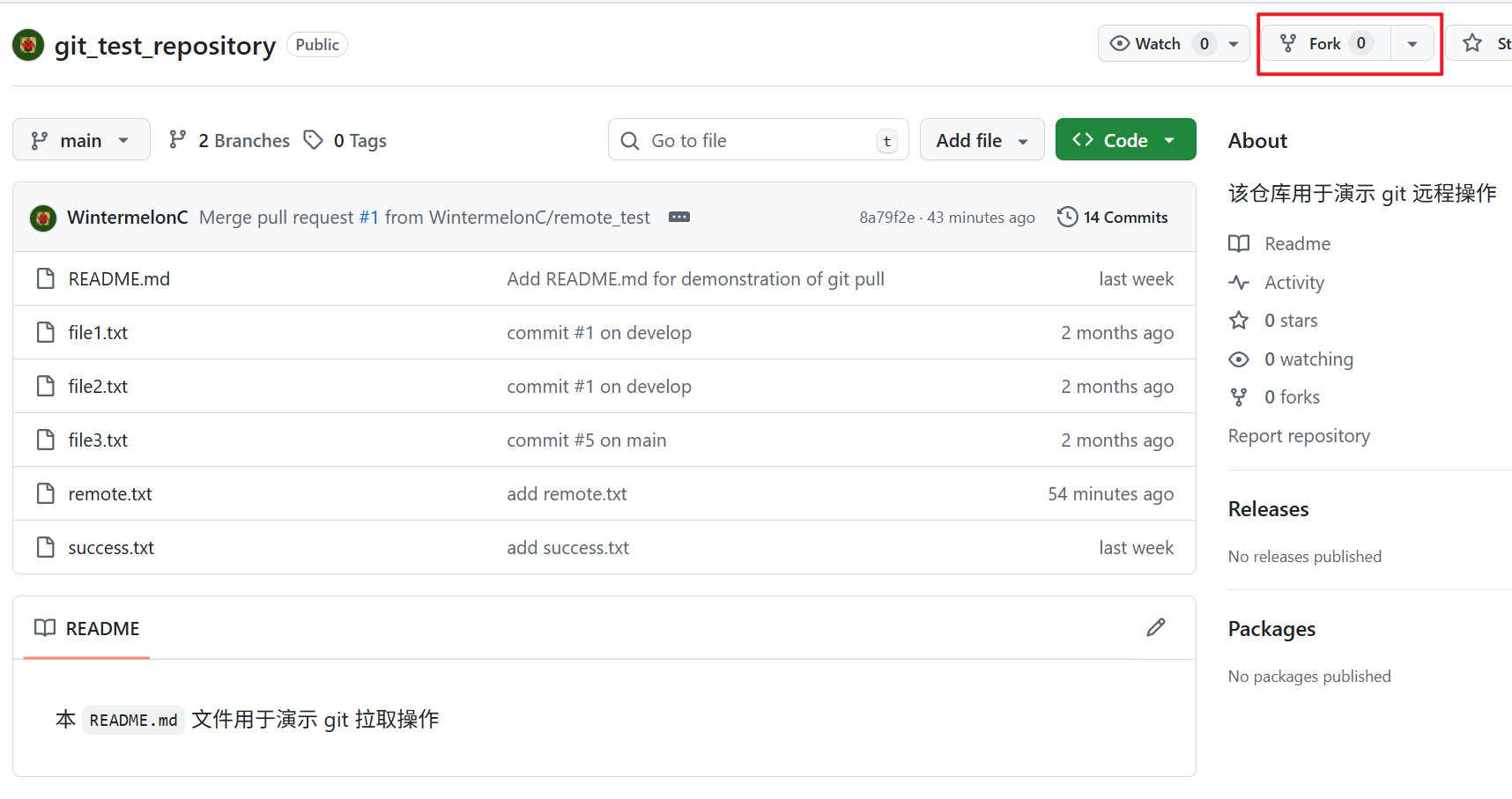This screenshot has height=799, width=1512.
Task: Click the repository owner avatar beside title
Action: click(x=28, y=45)
